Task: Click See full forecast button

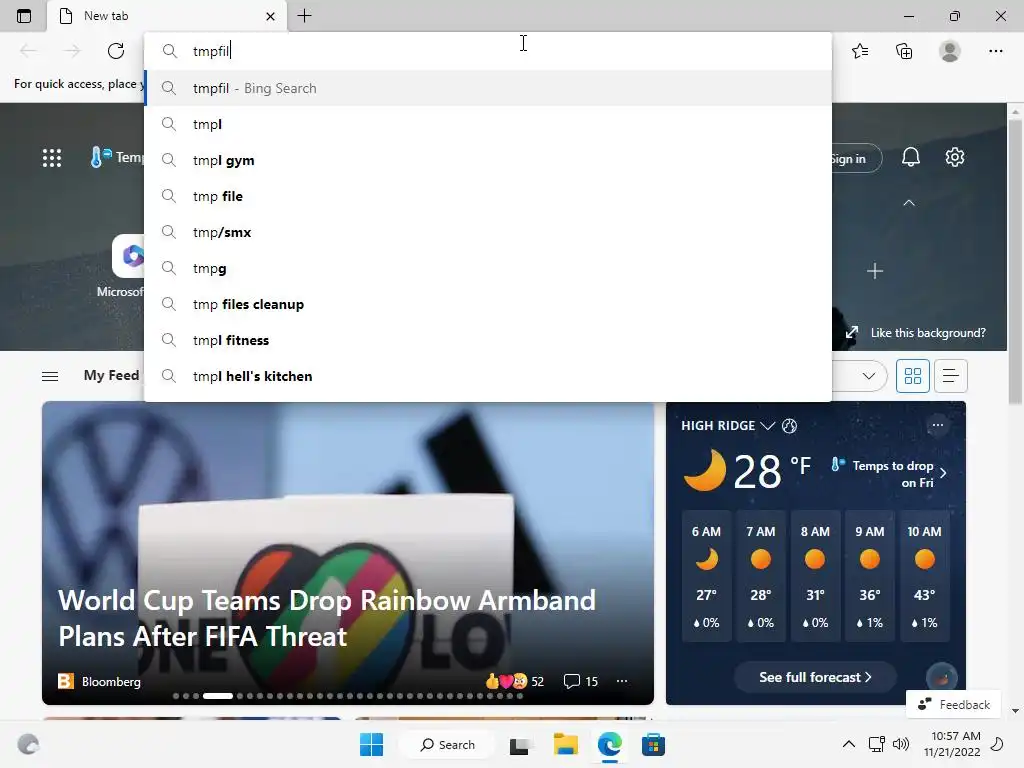Action: (x=814, y=677)
